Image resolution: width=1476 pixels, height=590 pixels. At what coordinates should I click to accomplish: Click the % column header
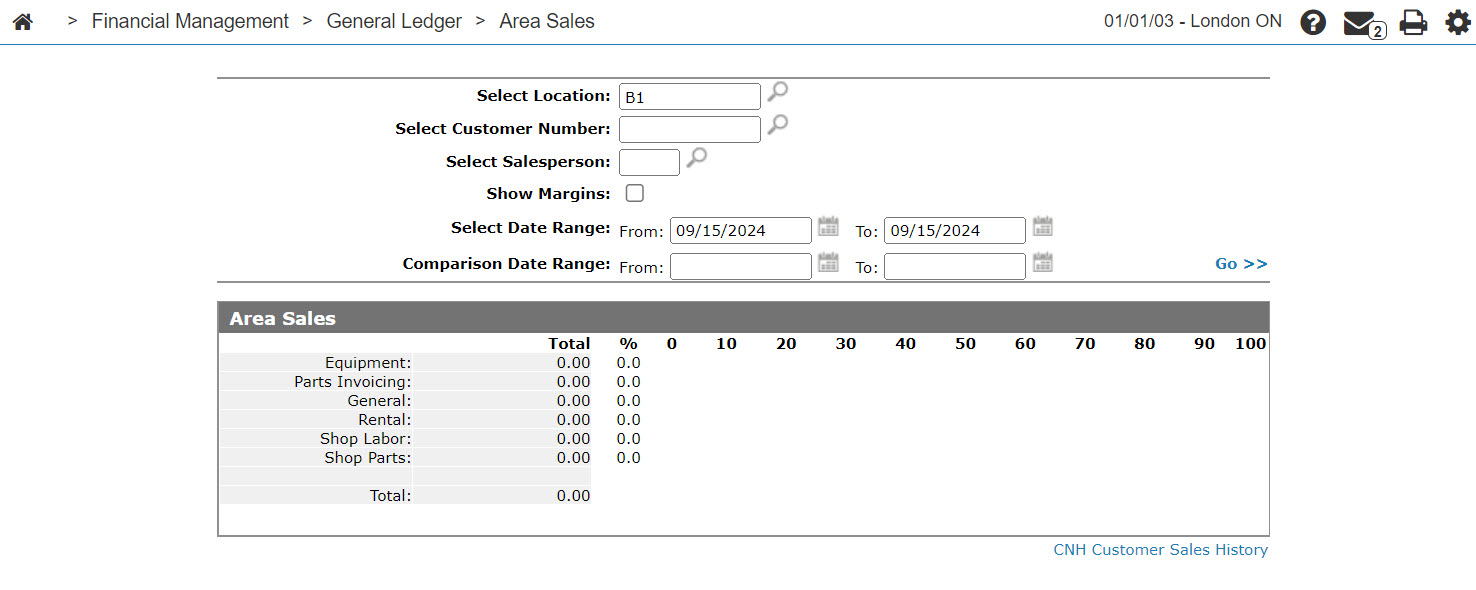(628, 344)
